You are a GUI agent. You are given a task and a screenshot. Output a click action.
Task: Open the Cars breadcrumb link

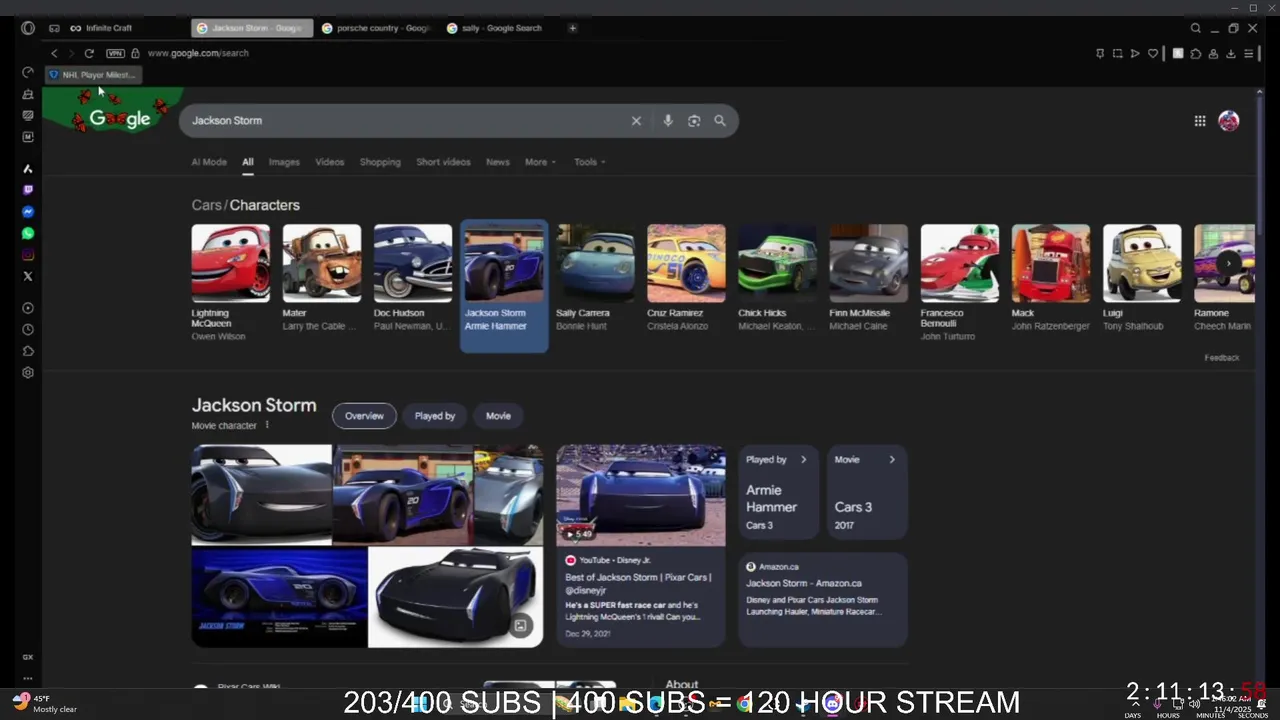click(x=206, y=205)
